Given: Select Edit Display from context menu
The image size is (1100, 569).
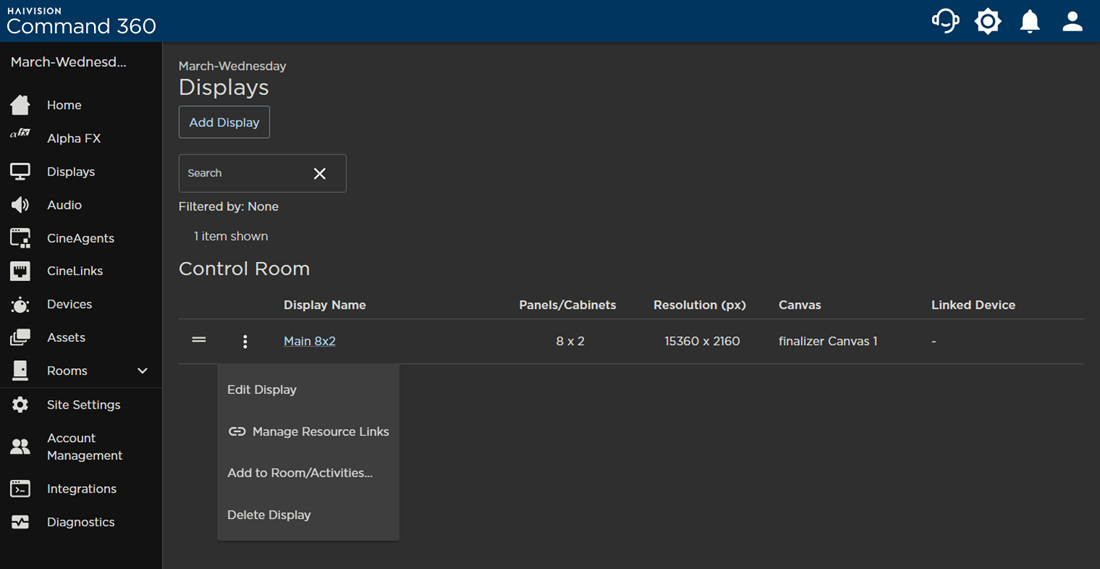Looking at the screenshot, I should click(262, 389).
